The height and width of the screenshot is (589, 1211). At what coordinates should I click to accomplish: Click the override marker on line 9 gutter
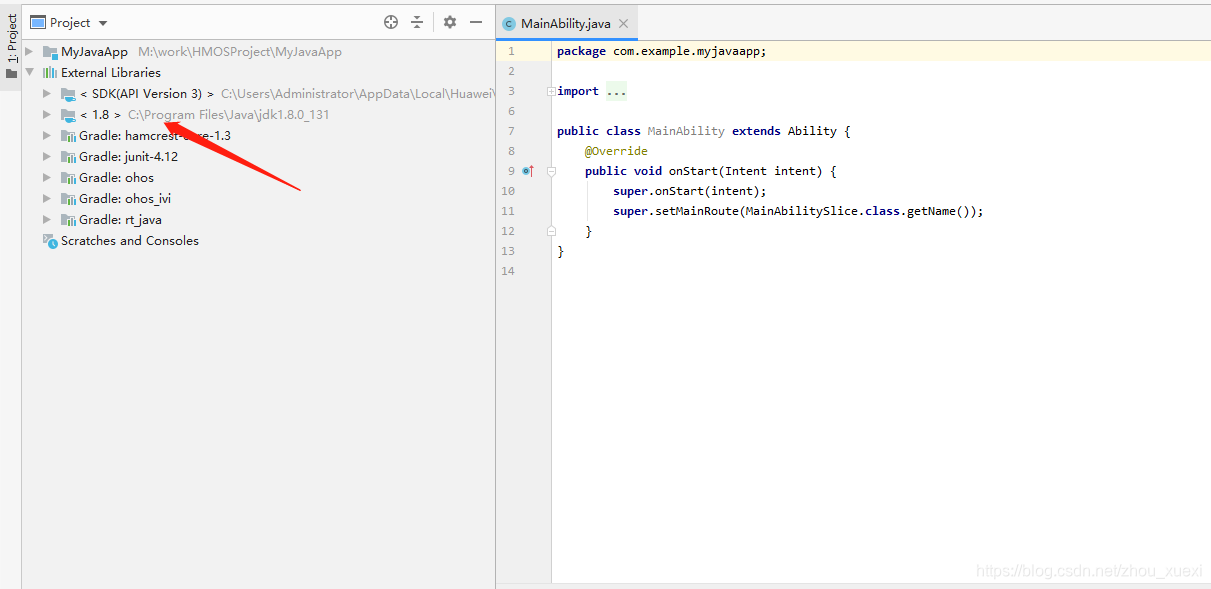(x=528, y=171)
